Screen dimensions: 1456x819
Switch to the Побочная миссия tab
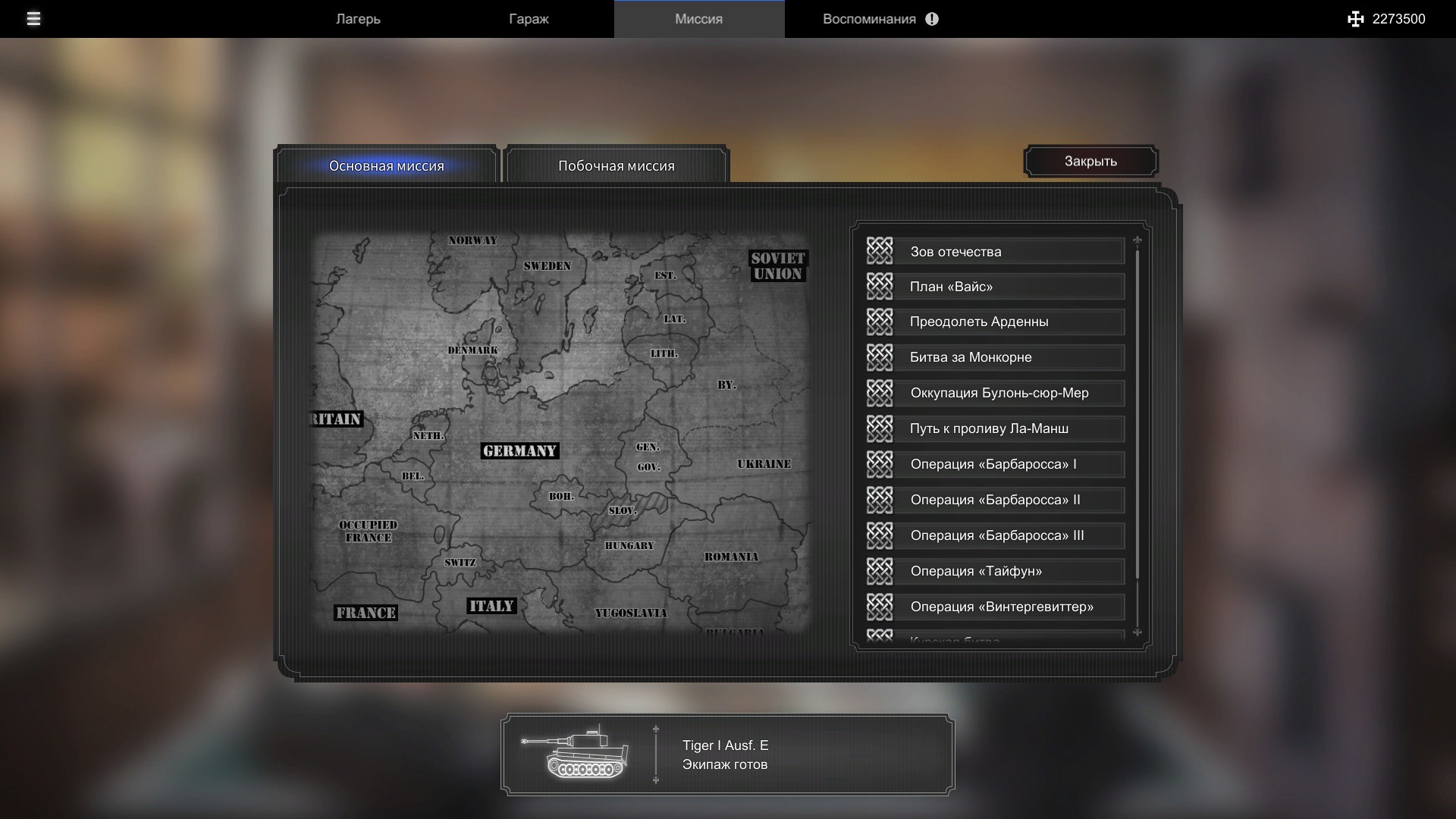tap(616, 165)
